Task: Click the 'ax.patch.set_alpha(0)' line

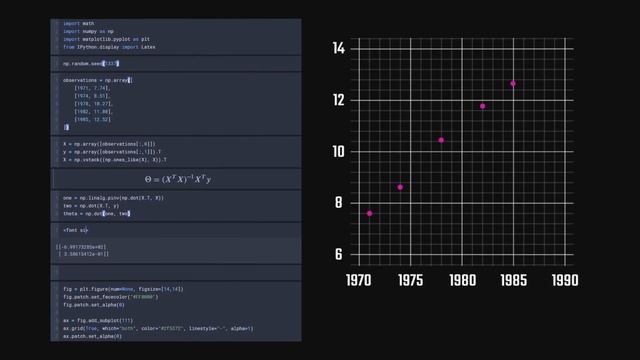Action: click(x=92, y=336)
